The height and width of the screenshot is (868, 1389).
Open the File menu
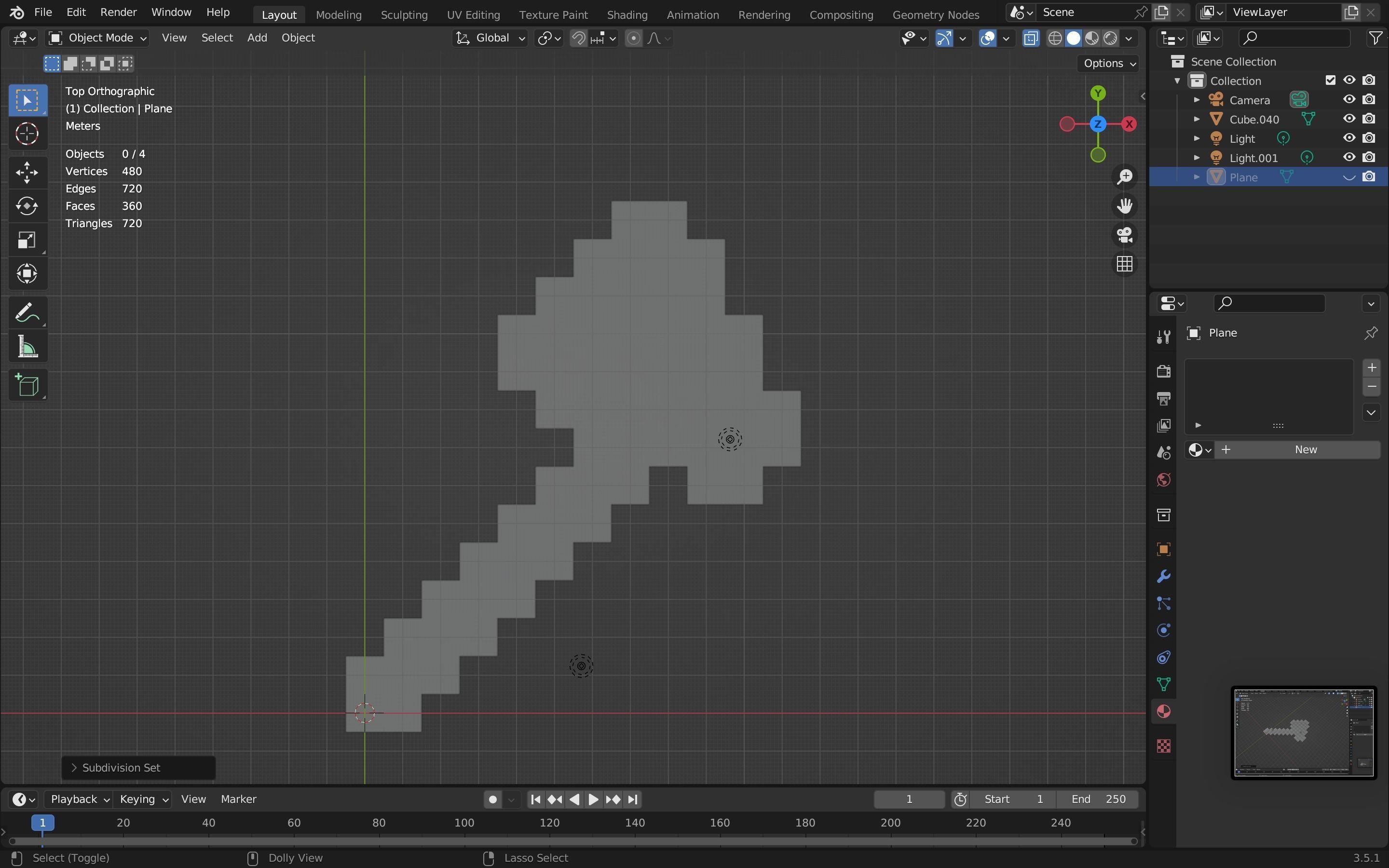pos(43,12)
